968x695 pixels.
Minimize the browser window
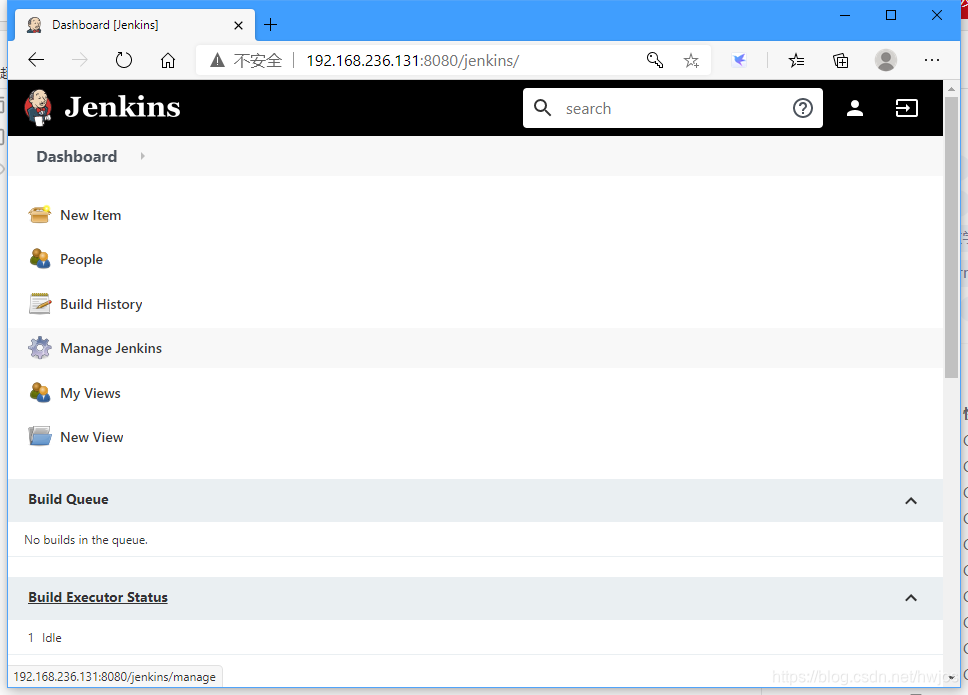(x=845, y=15)
